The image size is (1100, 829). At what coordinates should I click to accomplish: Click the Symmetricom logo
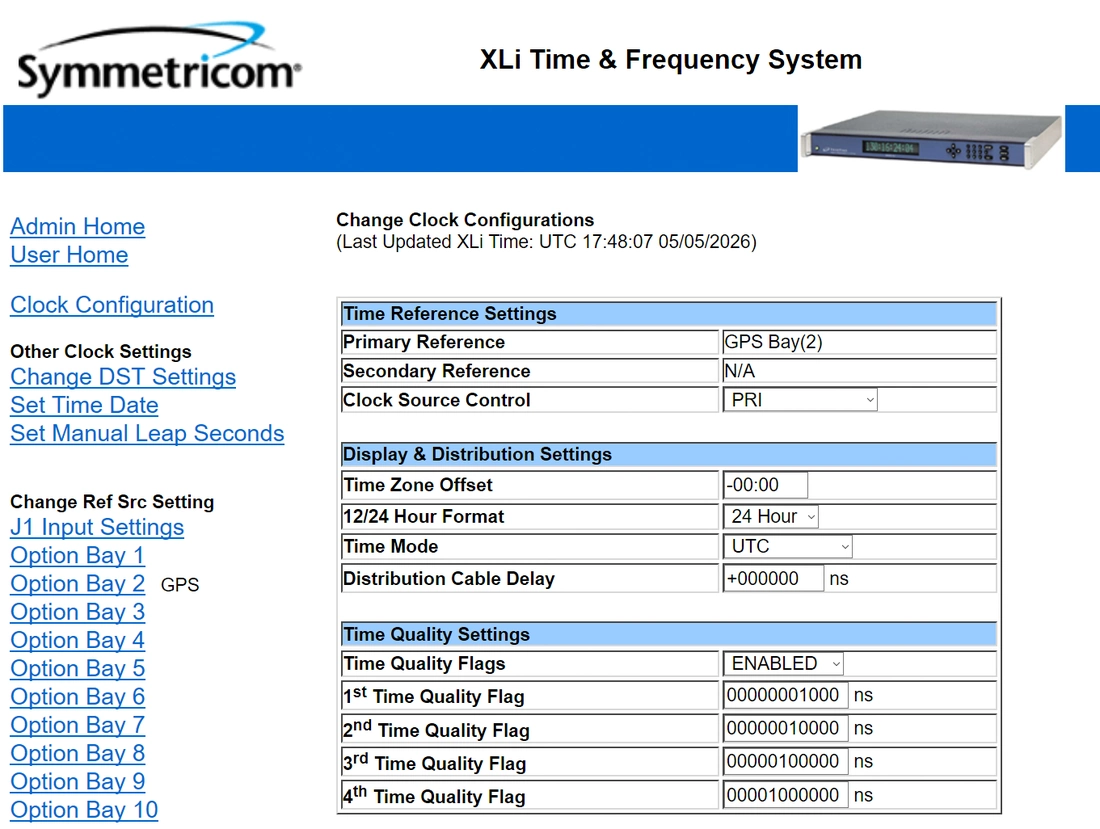[159, 60]
